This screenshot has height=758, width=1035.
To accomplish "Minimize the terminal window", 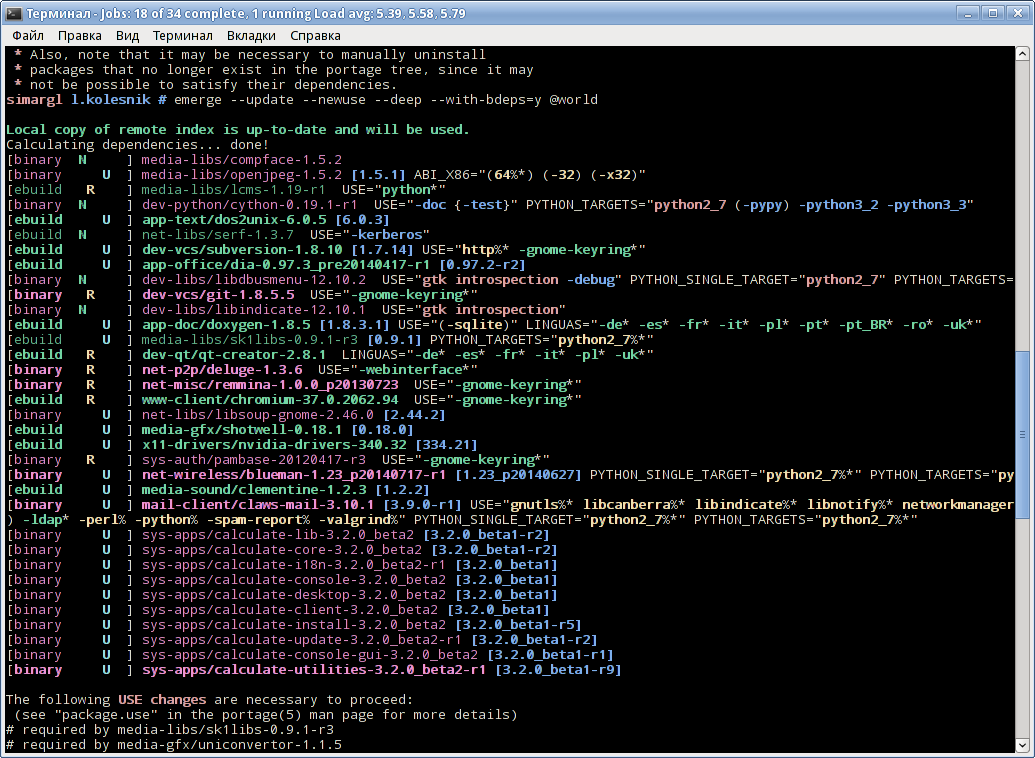I will tap(968, 13).
